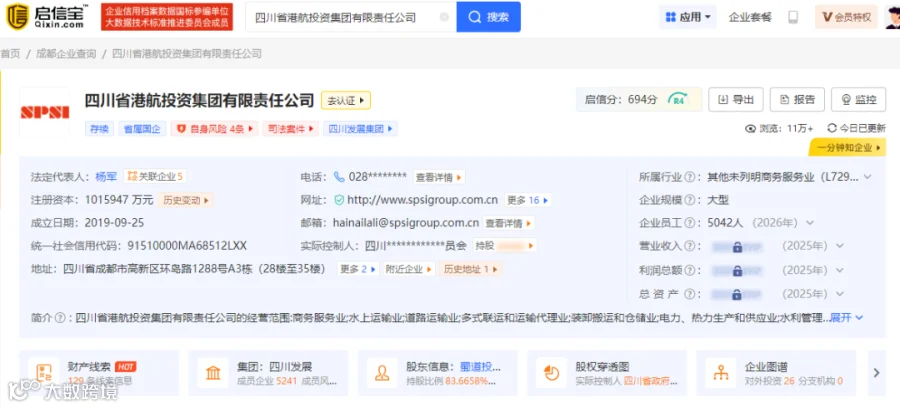Go to 首页 breadcrumb

pos(10,54)
